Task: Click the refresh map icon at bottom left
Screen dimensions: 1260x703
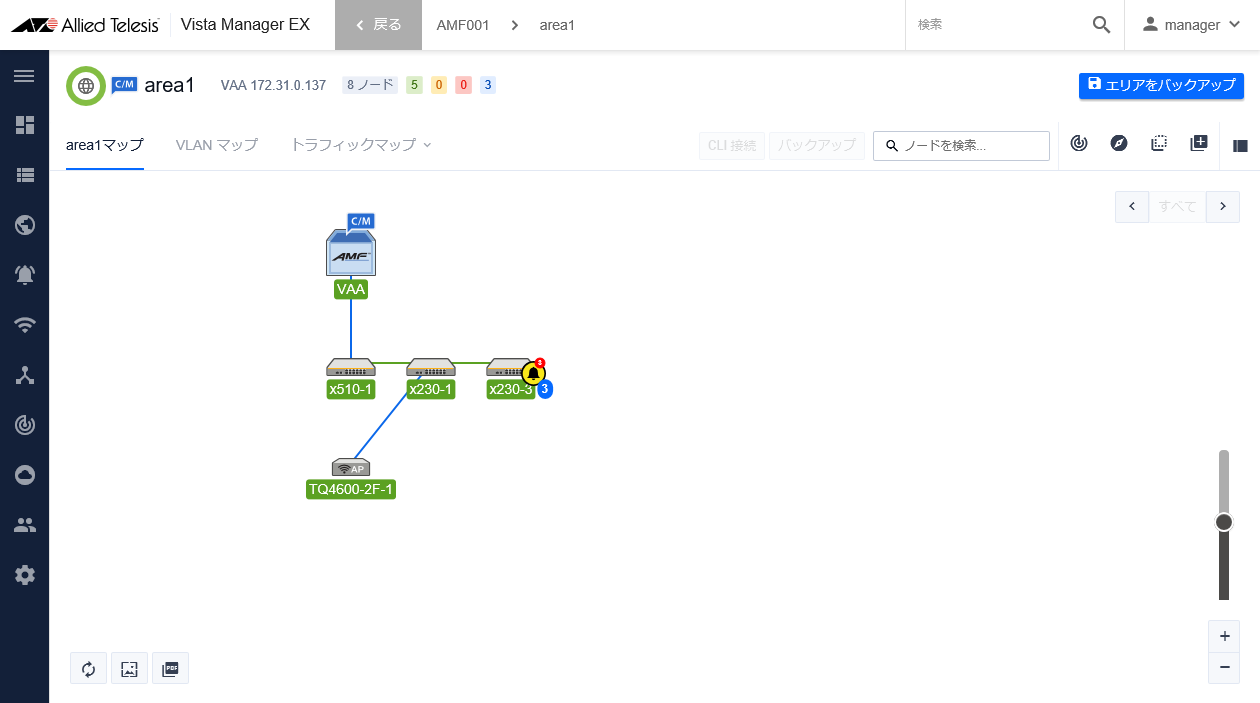Action: (88, 668)
